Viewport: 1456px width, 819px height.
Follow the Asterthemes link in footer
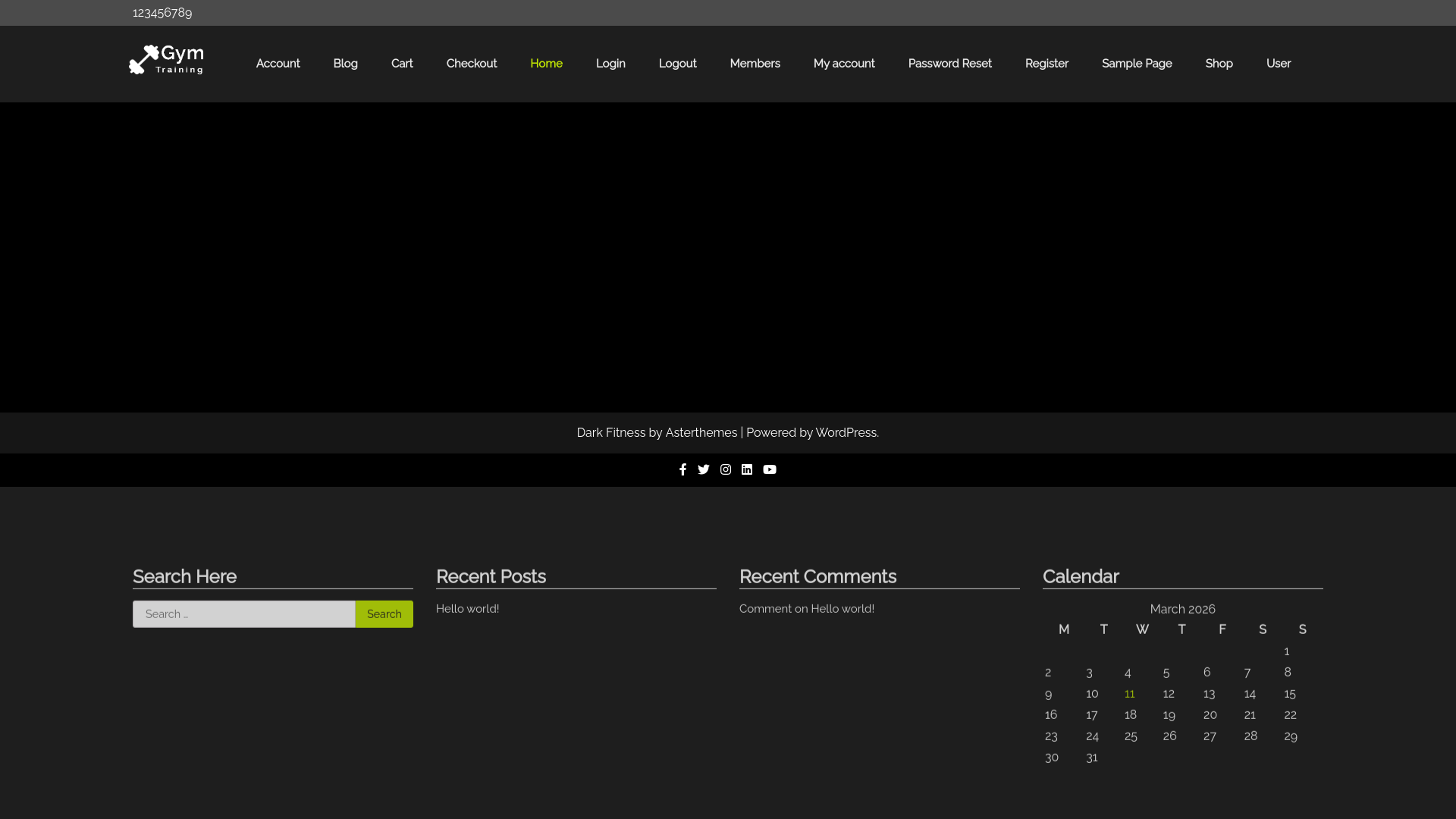coord(701,433)
